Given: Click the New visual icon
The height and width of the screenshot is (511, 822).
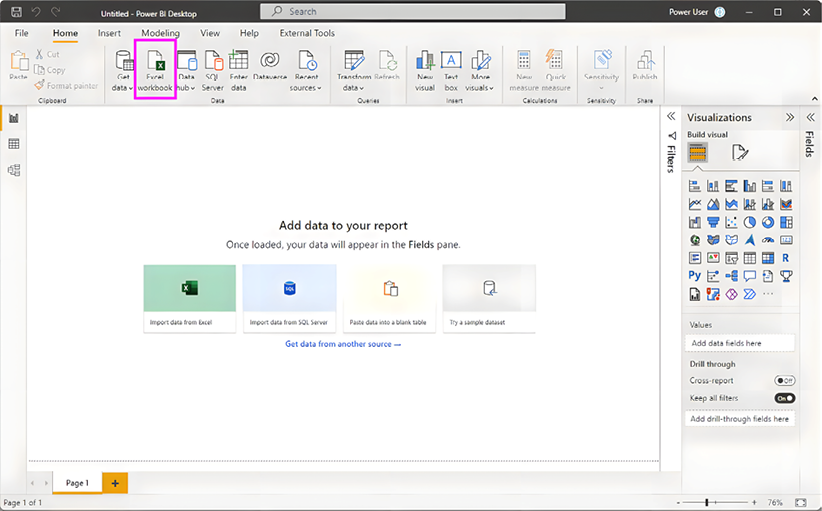Looking at the screenshot, I should click(425, 68).
